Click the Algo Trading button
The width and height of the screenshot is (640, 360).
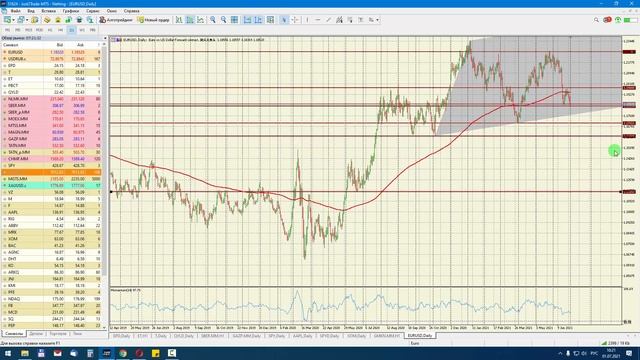tap(116, 20)
